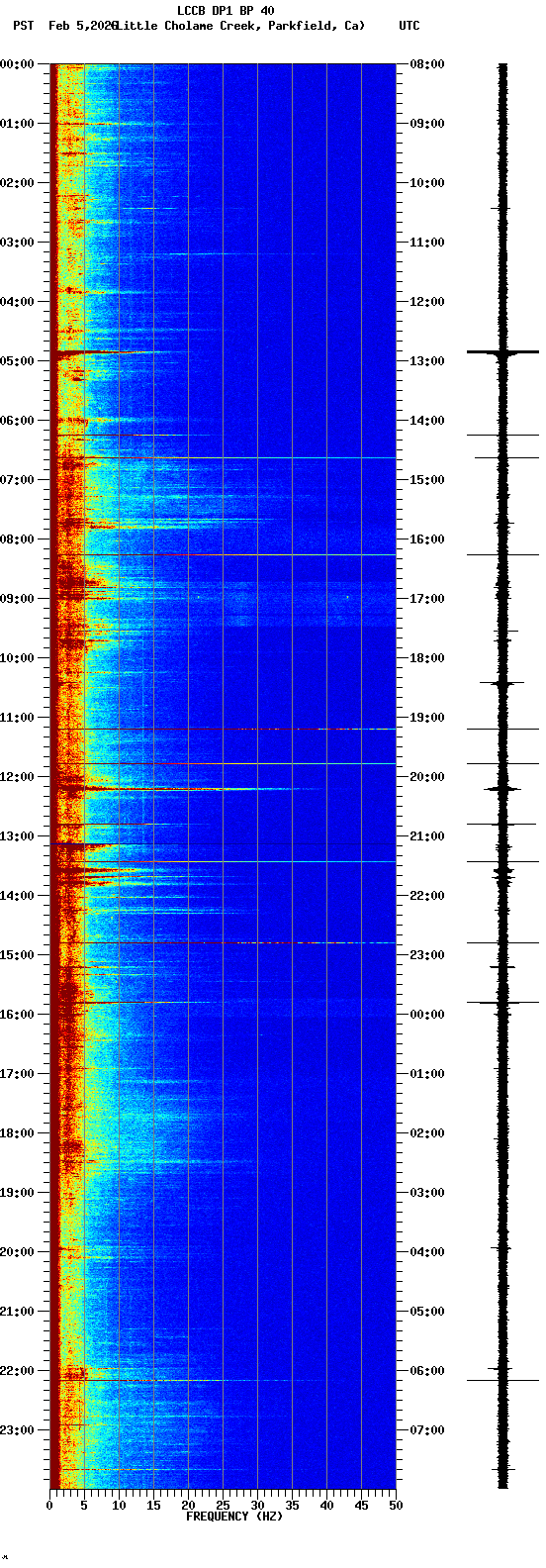Click the 23:00 PST time label
546x1568 pixels.
pos(18,1430)
